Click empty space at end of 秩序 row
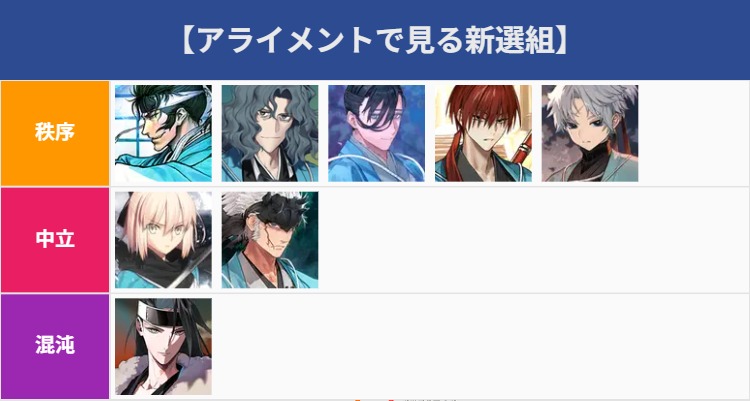Screen dimensions: 750x401 coord(694,134)
